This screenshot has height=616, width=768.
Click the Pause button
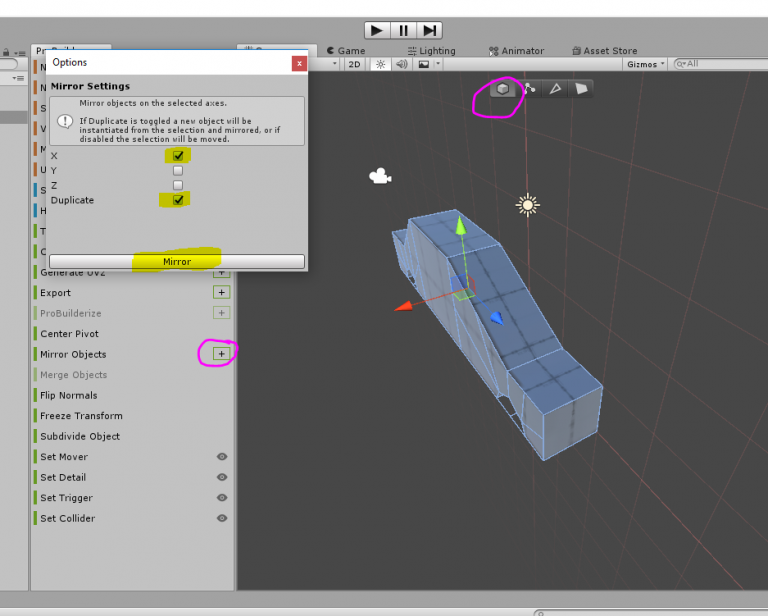coord(404,30)
